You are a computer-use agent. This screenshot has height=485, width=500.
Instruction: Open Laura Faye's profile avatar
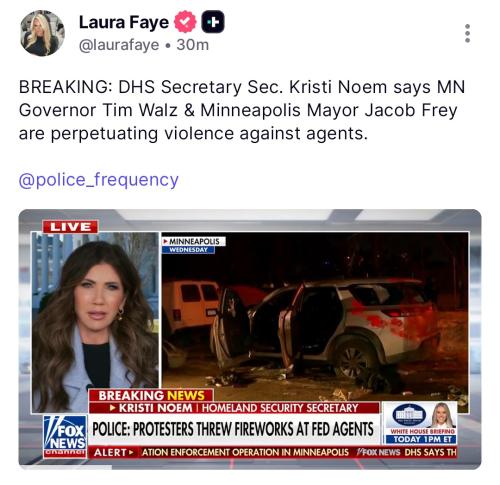click(42, 33)
